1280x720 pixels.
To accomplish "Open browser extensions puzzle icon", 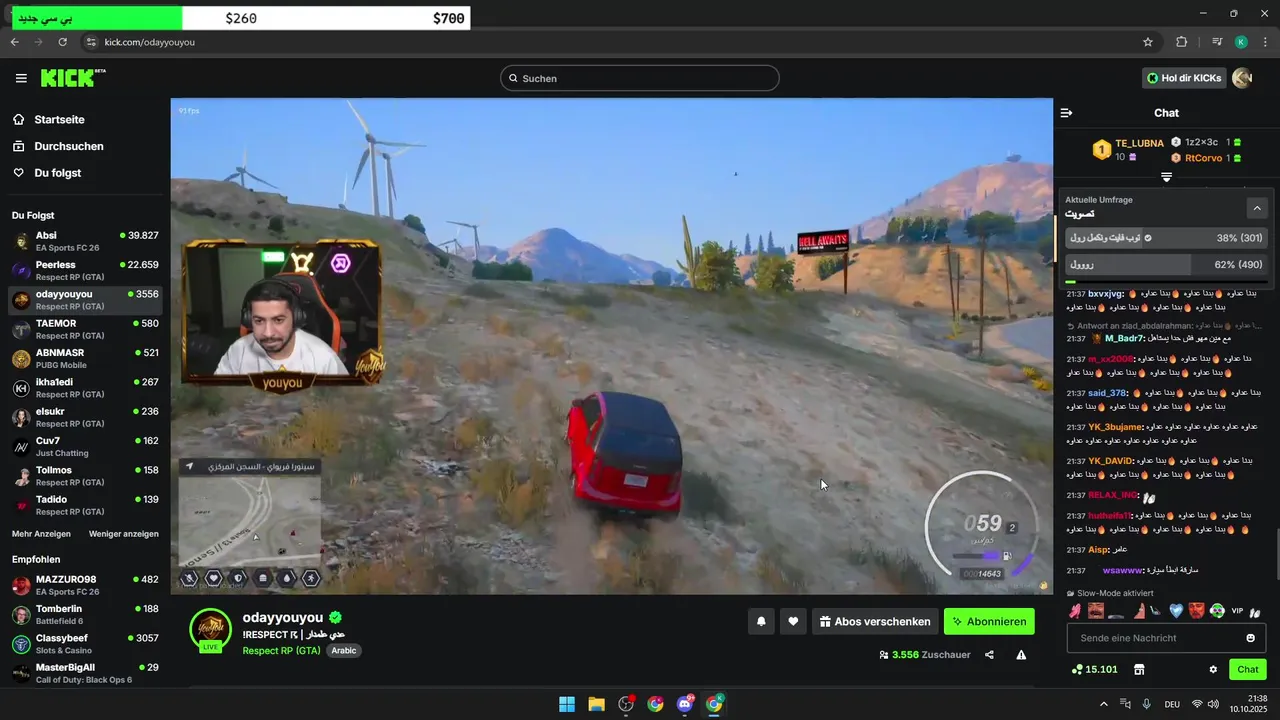I will pyautogui.click(x=1182, y=42).
